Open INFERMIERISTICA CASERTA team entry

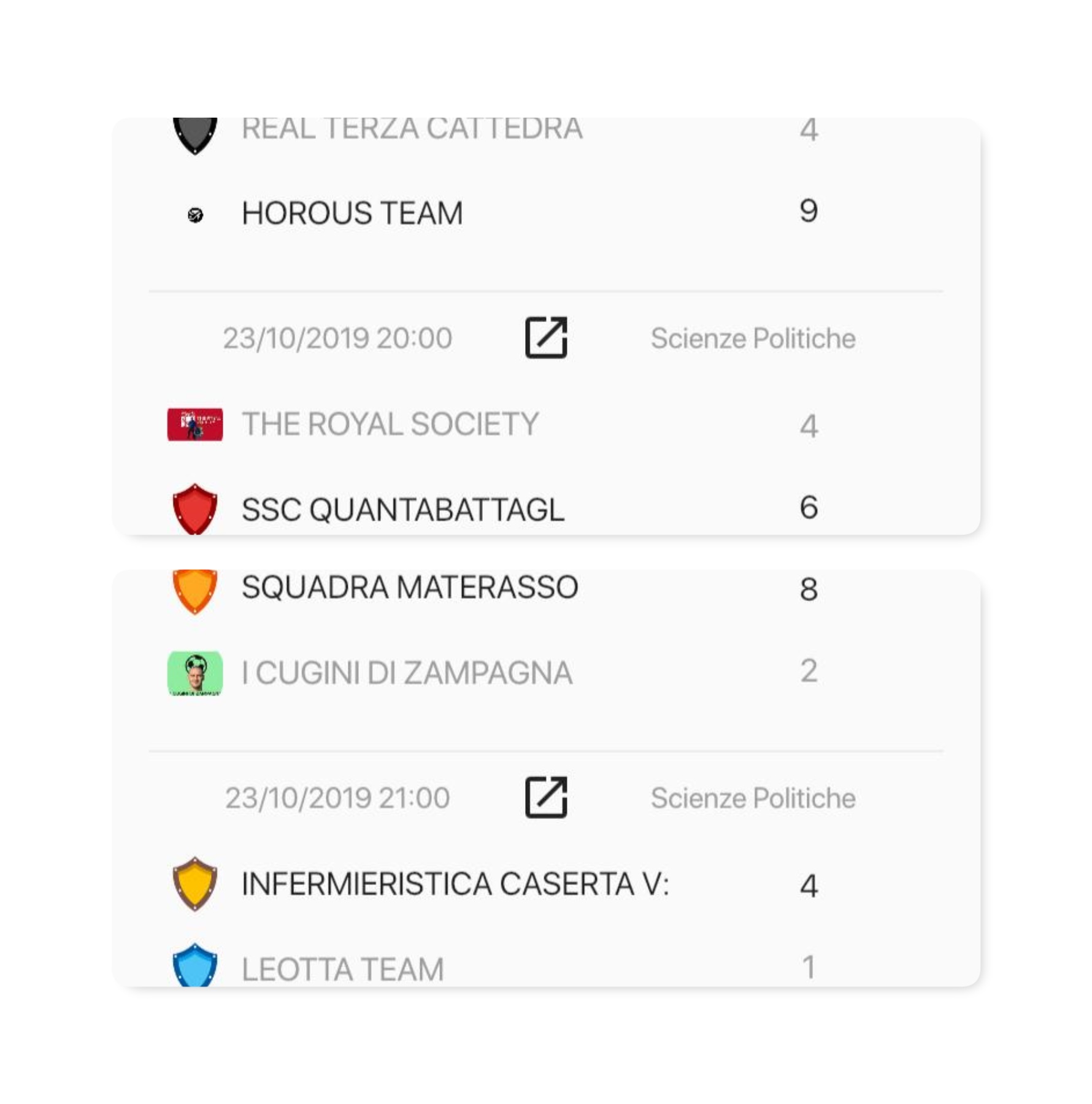pos(455,884)
